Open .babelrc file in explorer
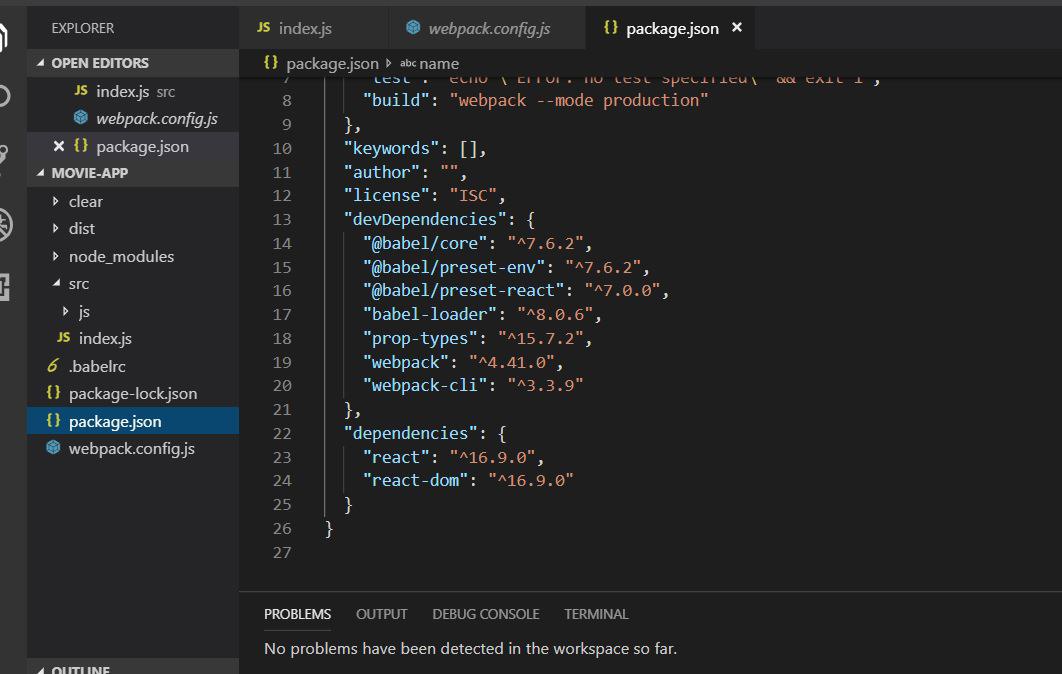1062x674 pixels. pyautogui.click(x=97, y=366)
